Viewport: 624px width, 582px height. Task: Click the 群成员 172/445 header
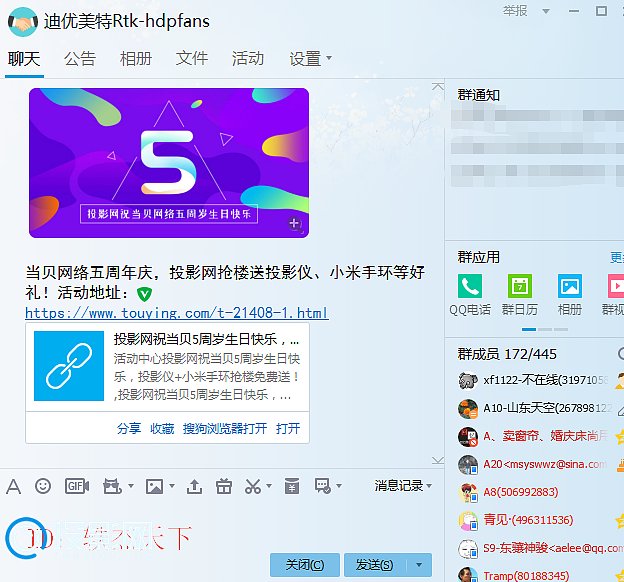point(507,354)
